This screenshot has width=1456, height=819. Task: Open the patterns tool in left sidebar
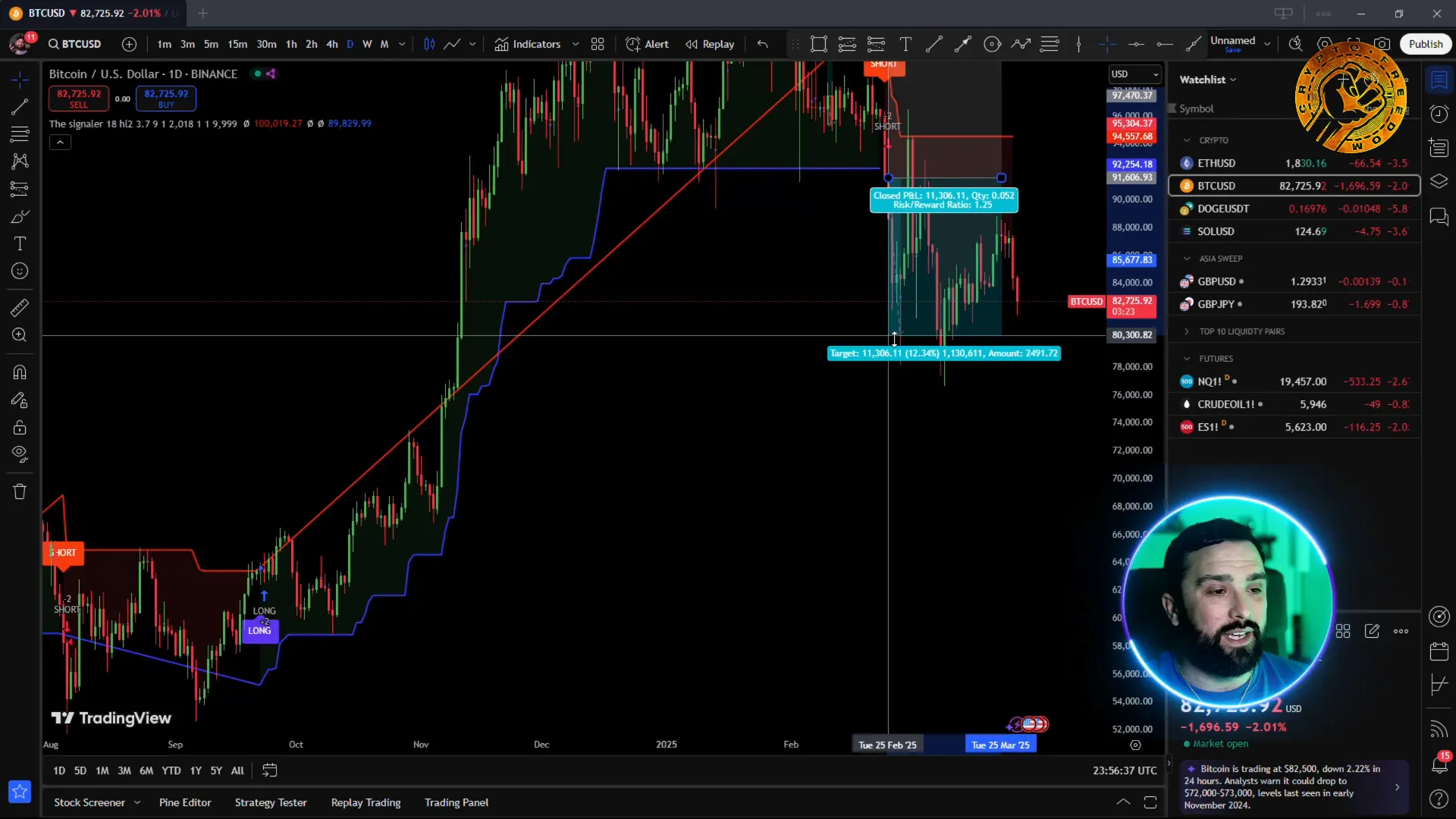(20, 162)
